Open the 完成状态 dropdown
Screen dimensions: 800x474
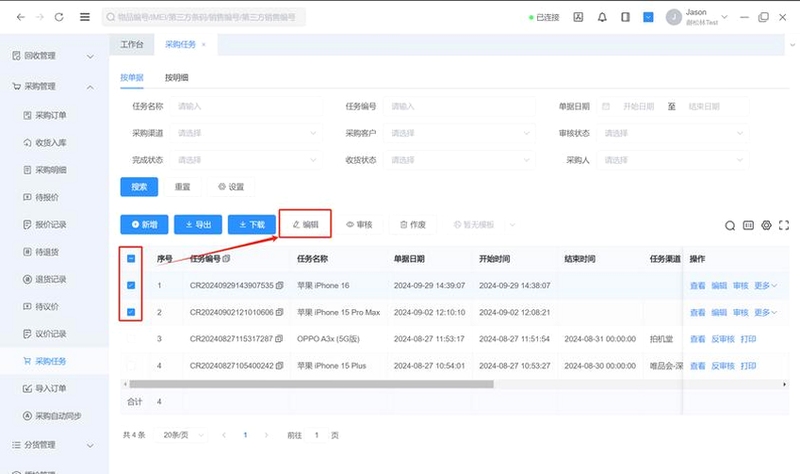tap(246, 160)
